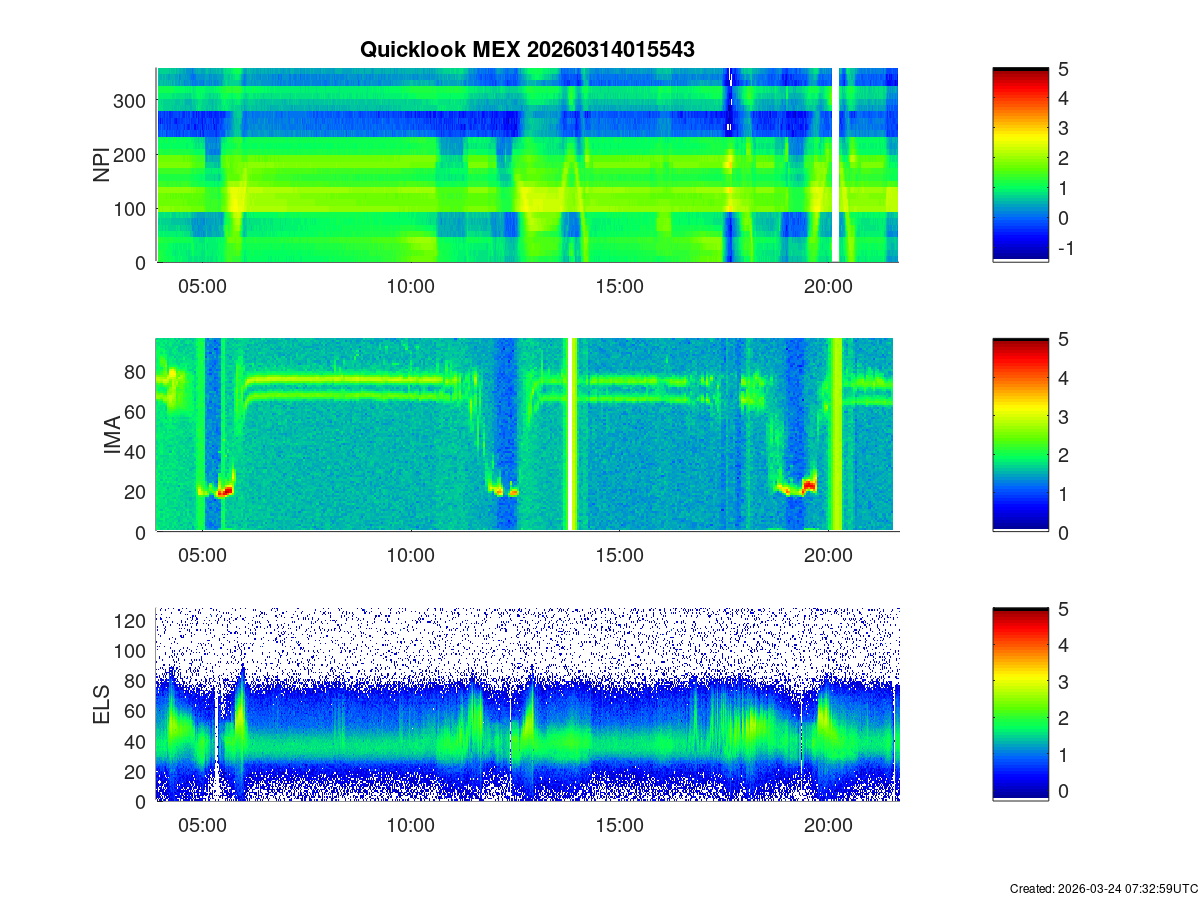Select the ELS y-axis label
This screenshot has width=1200, height=900.
coord(101,705)
